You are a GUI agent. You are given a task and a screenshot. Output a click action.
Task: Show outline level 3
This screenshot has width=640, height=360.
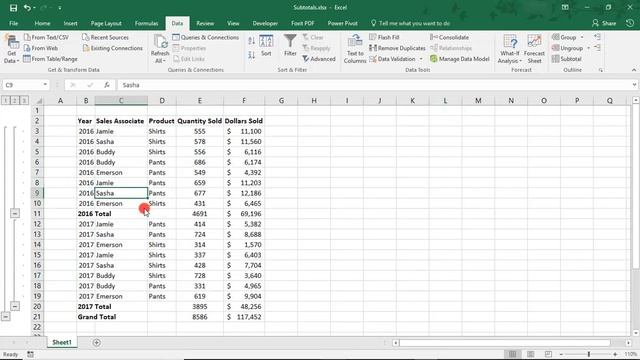[x=24, y=100]
